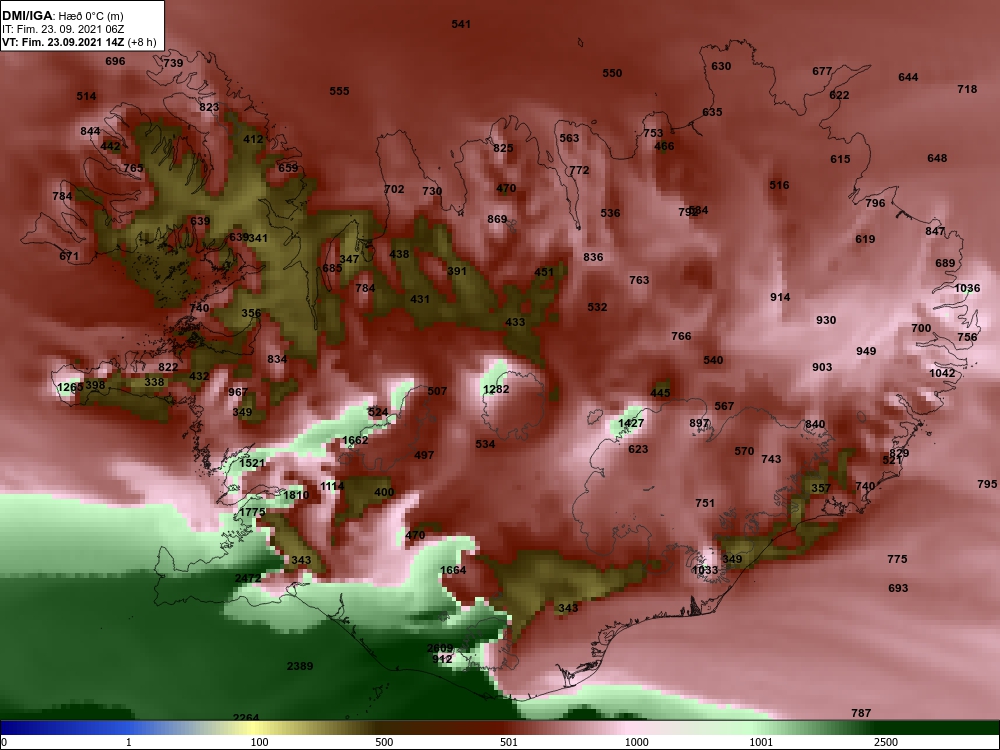Click the 1775 height value
1000x750 pixels.
click(x=253, y=512)
